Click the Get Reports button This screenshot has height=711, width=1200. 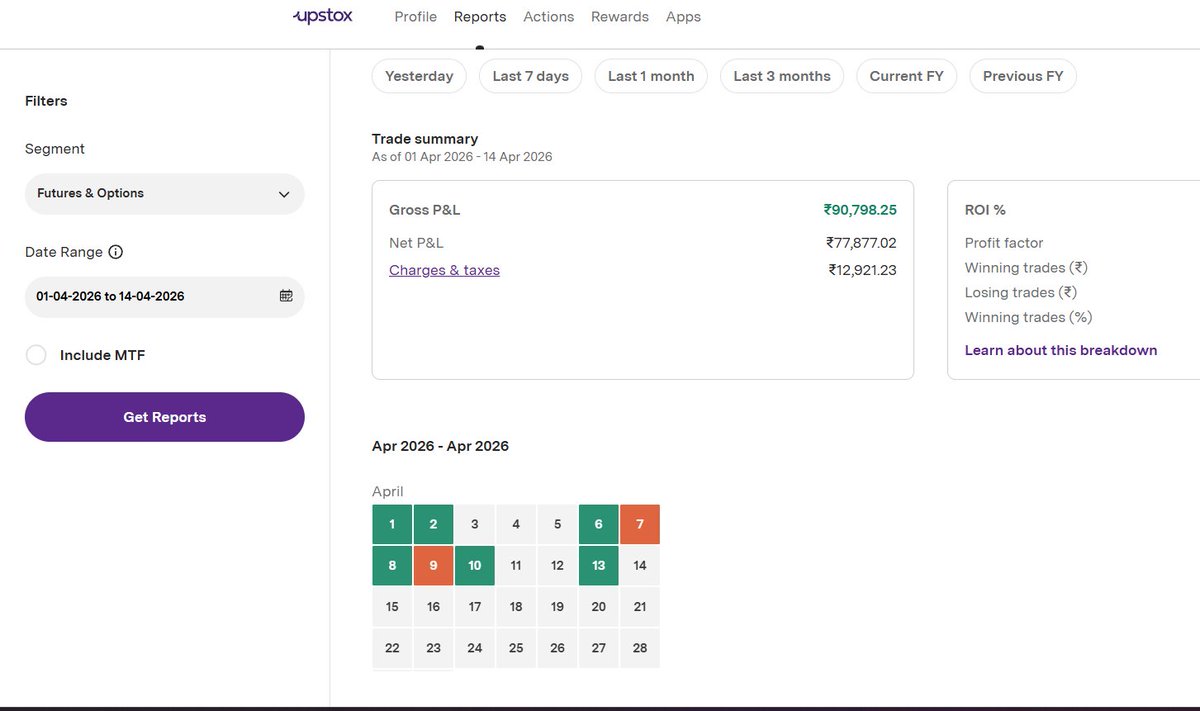(165, 417)
